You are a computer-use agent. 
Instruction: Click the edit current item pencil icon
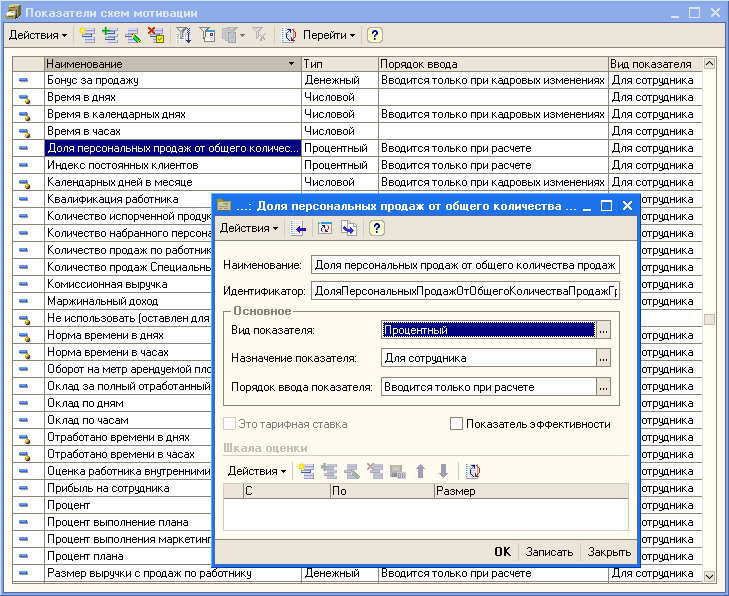132,35
